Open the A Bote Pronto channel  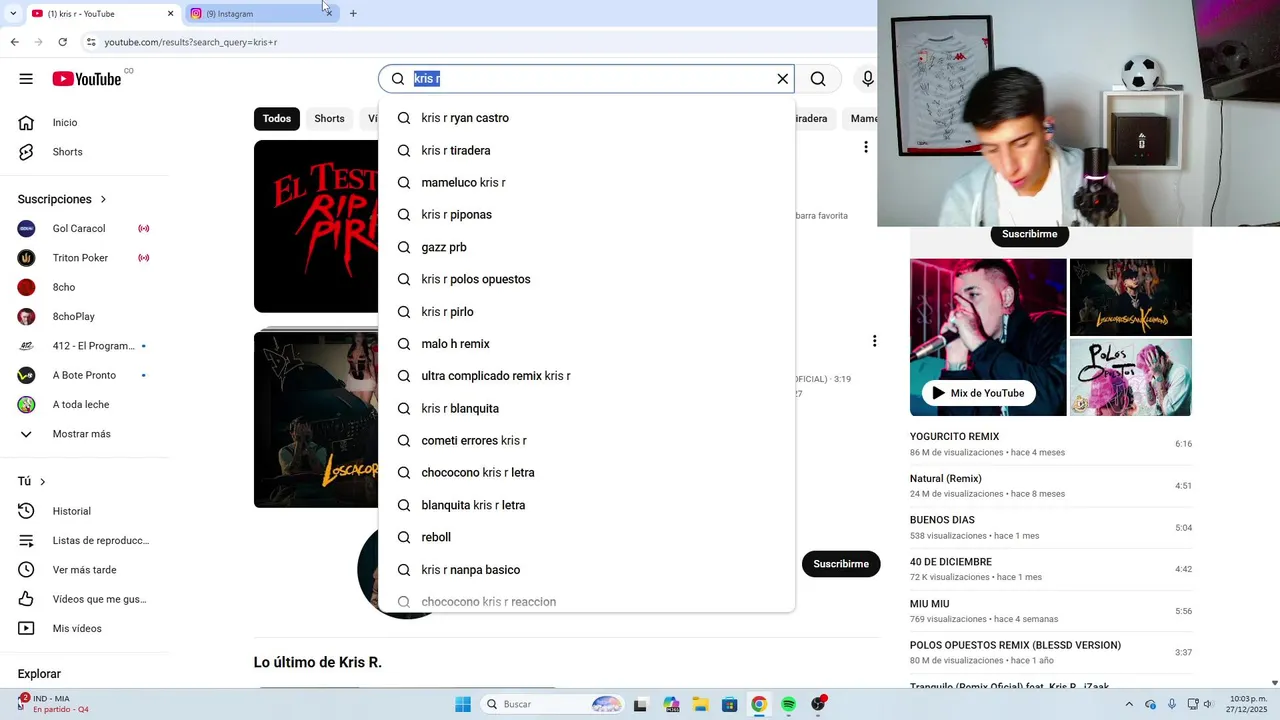[84, 375]
